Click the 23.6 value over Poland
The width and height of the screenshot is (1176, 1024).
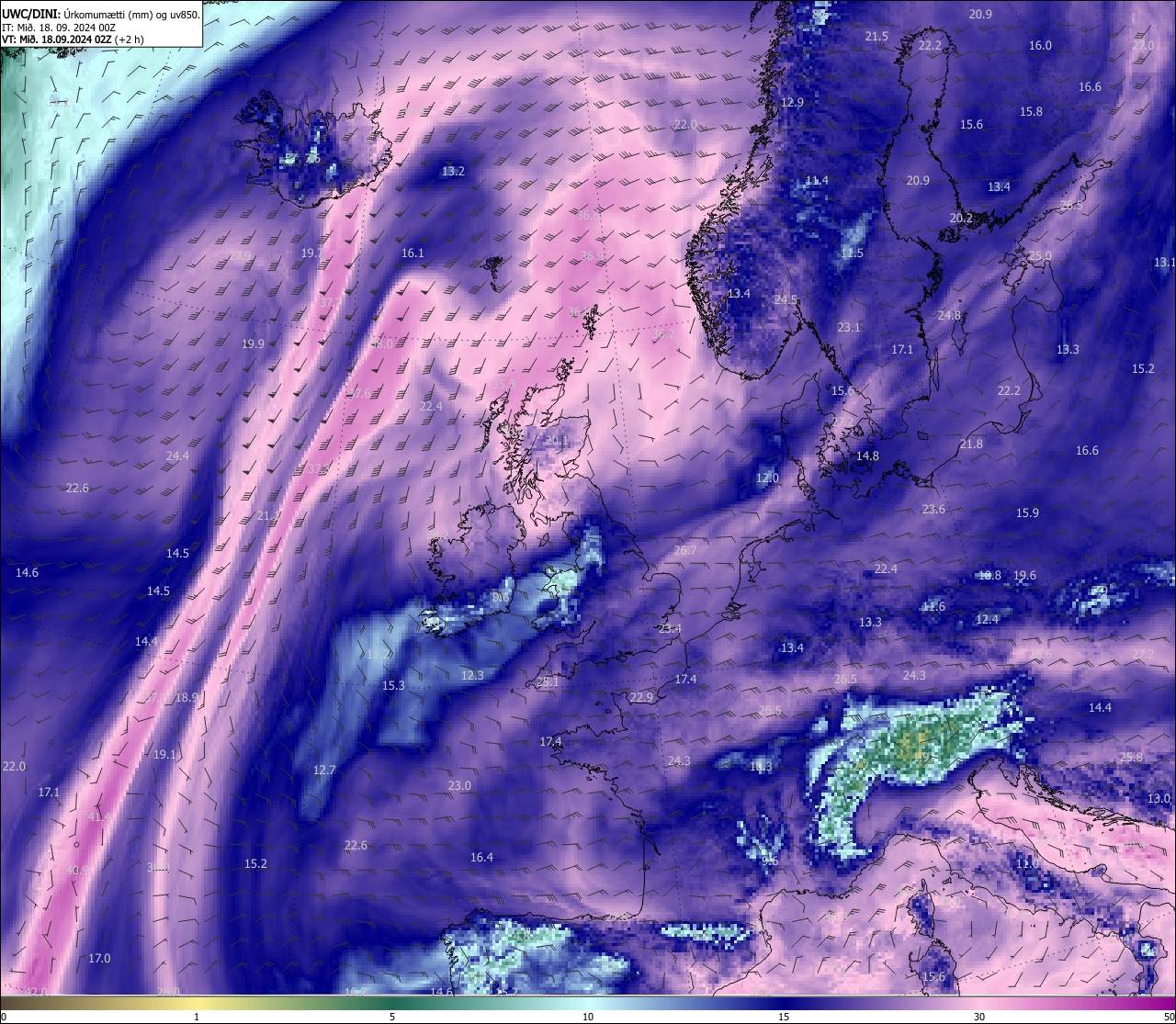933,510
